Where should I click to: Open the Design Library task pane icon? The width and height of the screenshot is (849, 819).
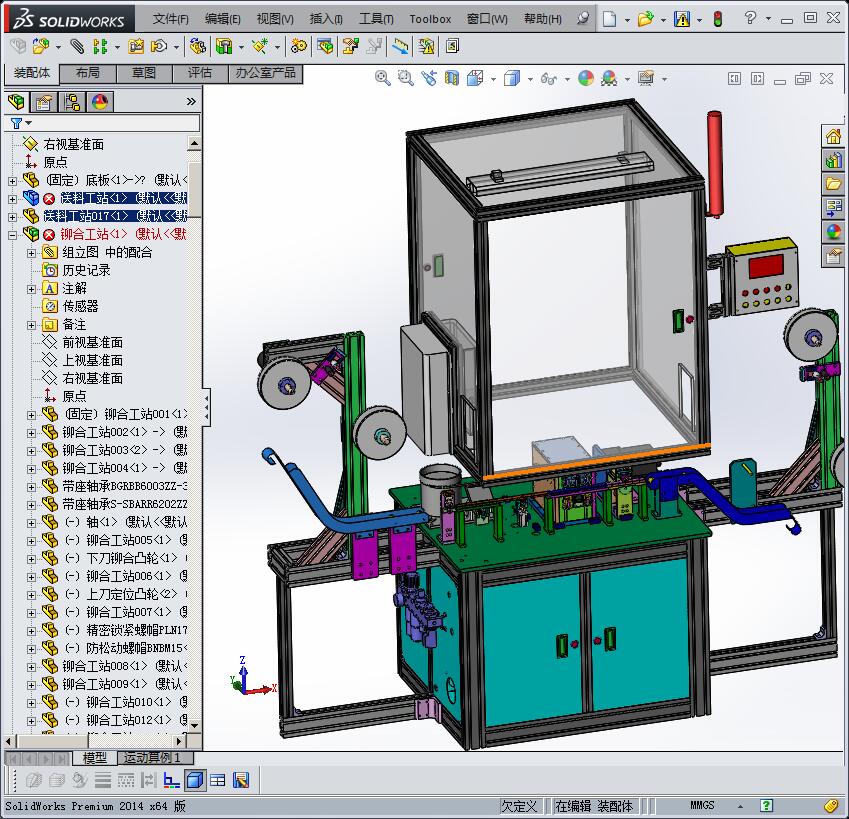tap(834, 160)
